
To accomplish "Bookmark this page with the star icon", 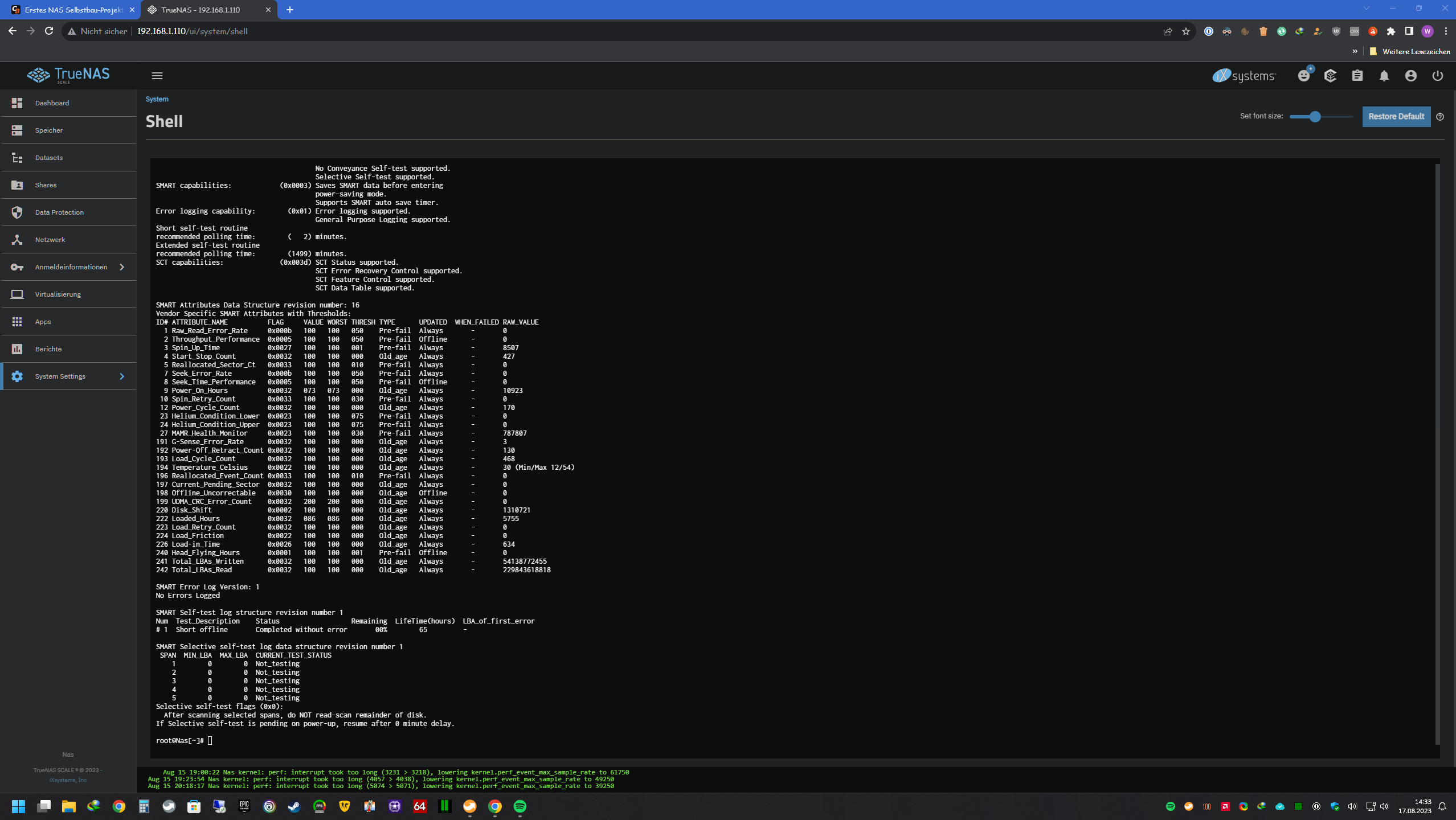I will coord(1186,31).
